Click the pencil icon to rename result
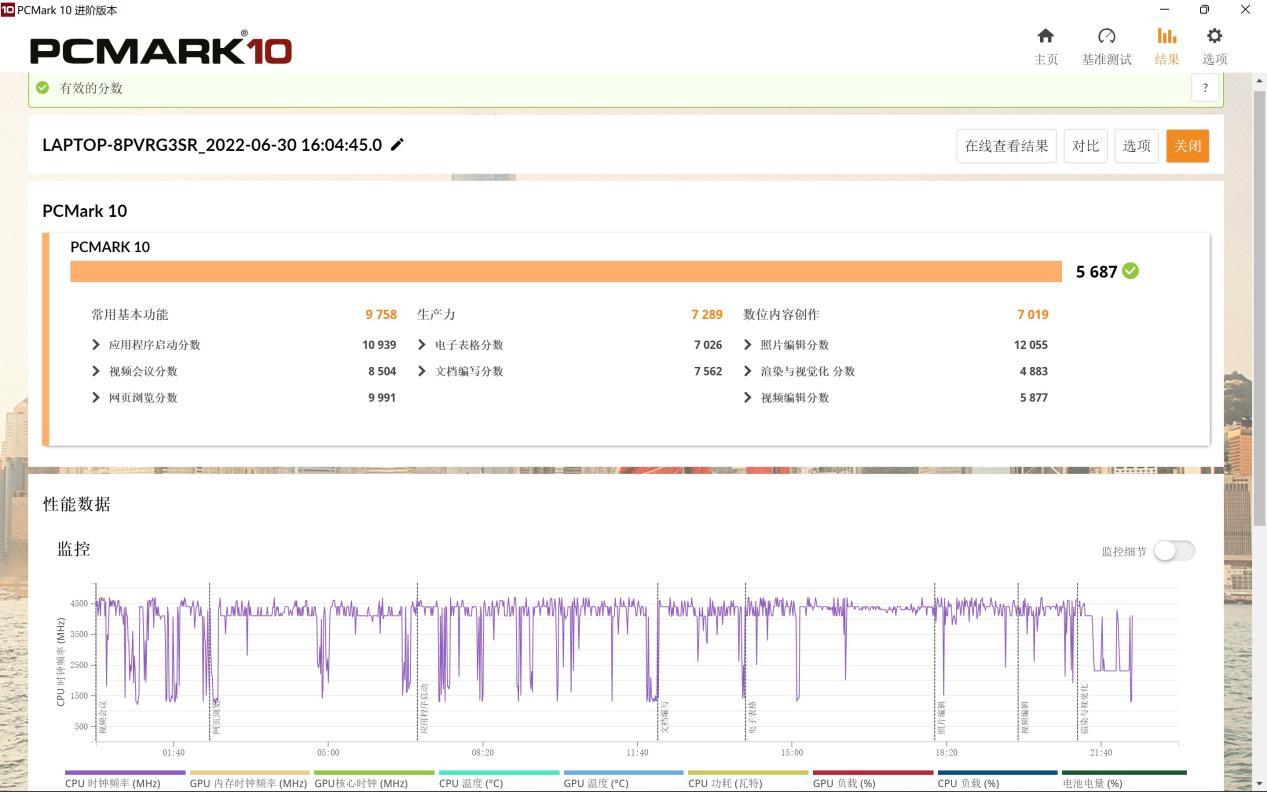 coord(397,145)
